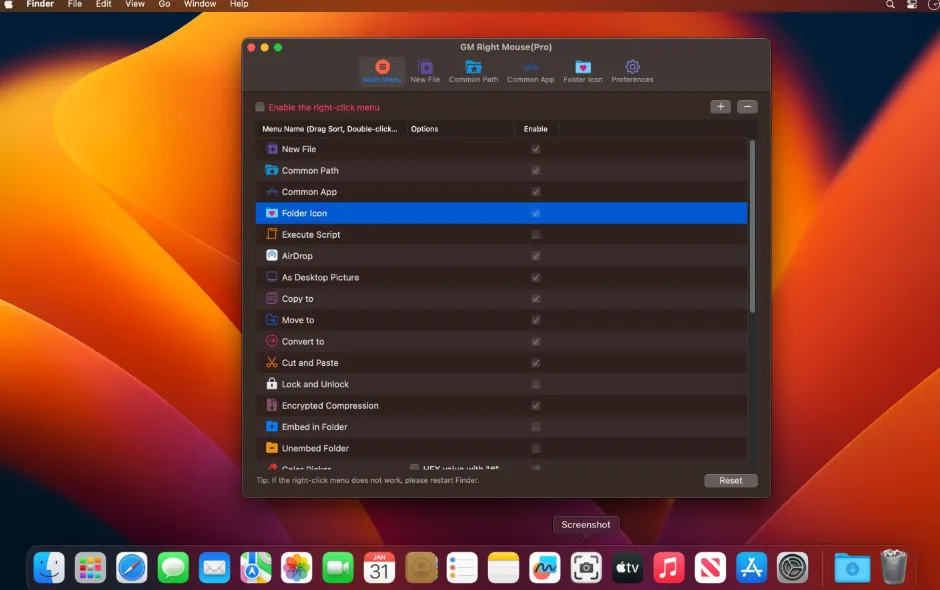940x590 pixels.
Task: Click the Embed in Folder row icon
Action: click(272, 427)
